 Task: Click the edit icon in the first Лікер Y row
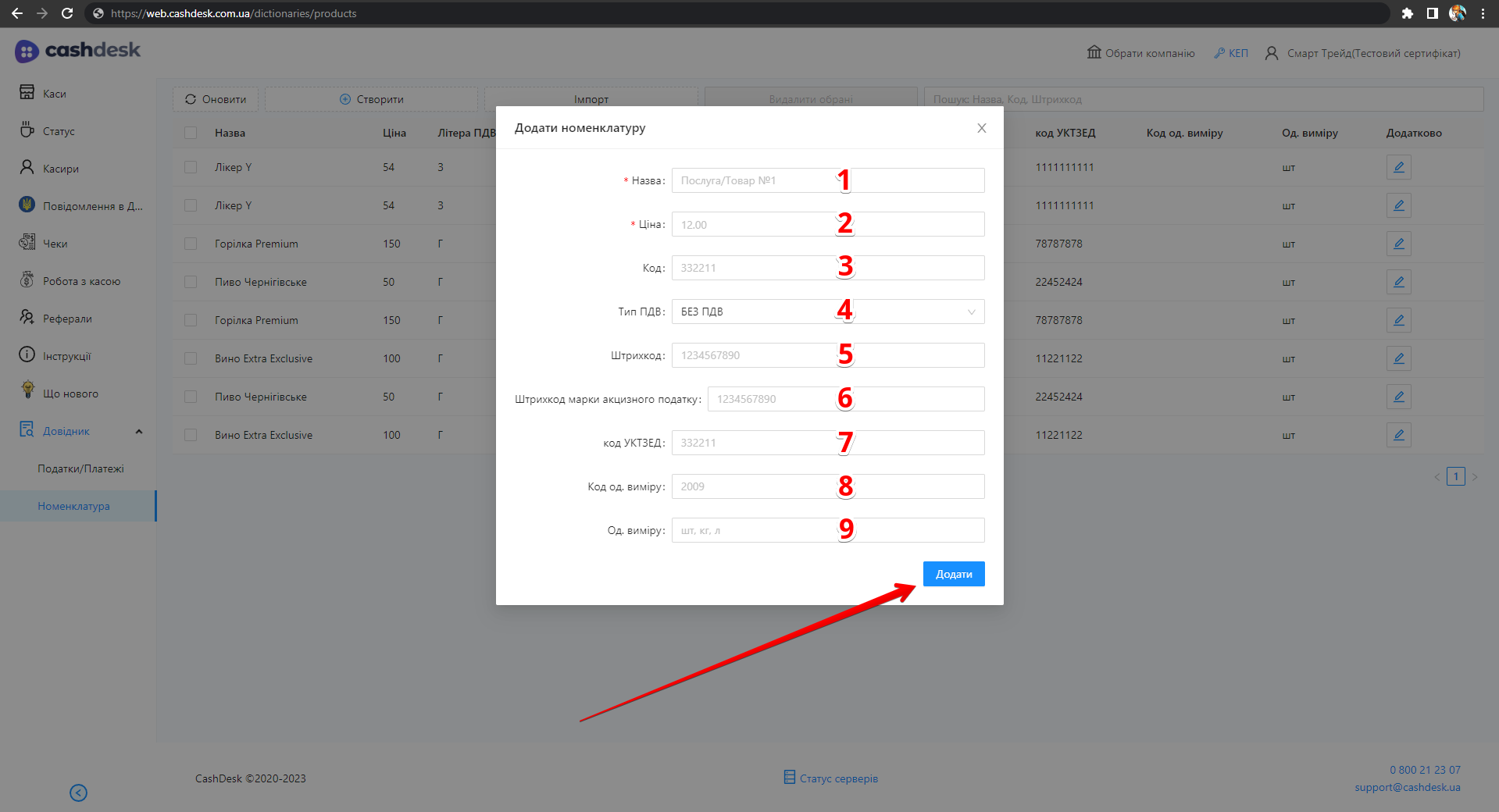coord(1398,167)
